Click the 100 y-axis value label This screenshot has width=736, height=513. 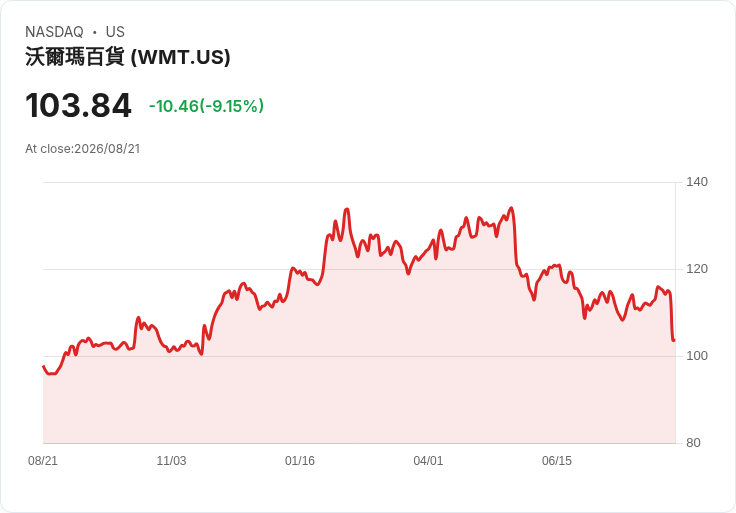tap(697, 356)
